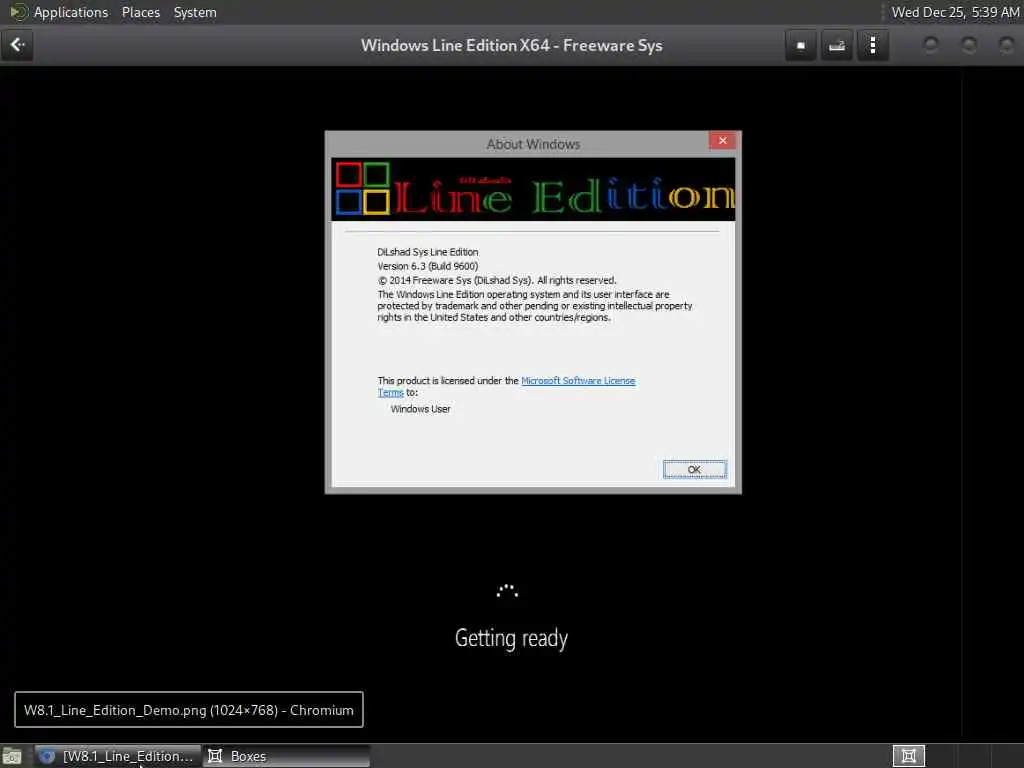Switch to the Boxes taskbar entry
1024x768 pixels.
tap(286, 756)
